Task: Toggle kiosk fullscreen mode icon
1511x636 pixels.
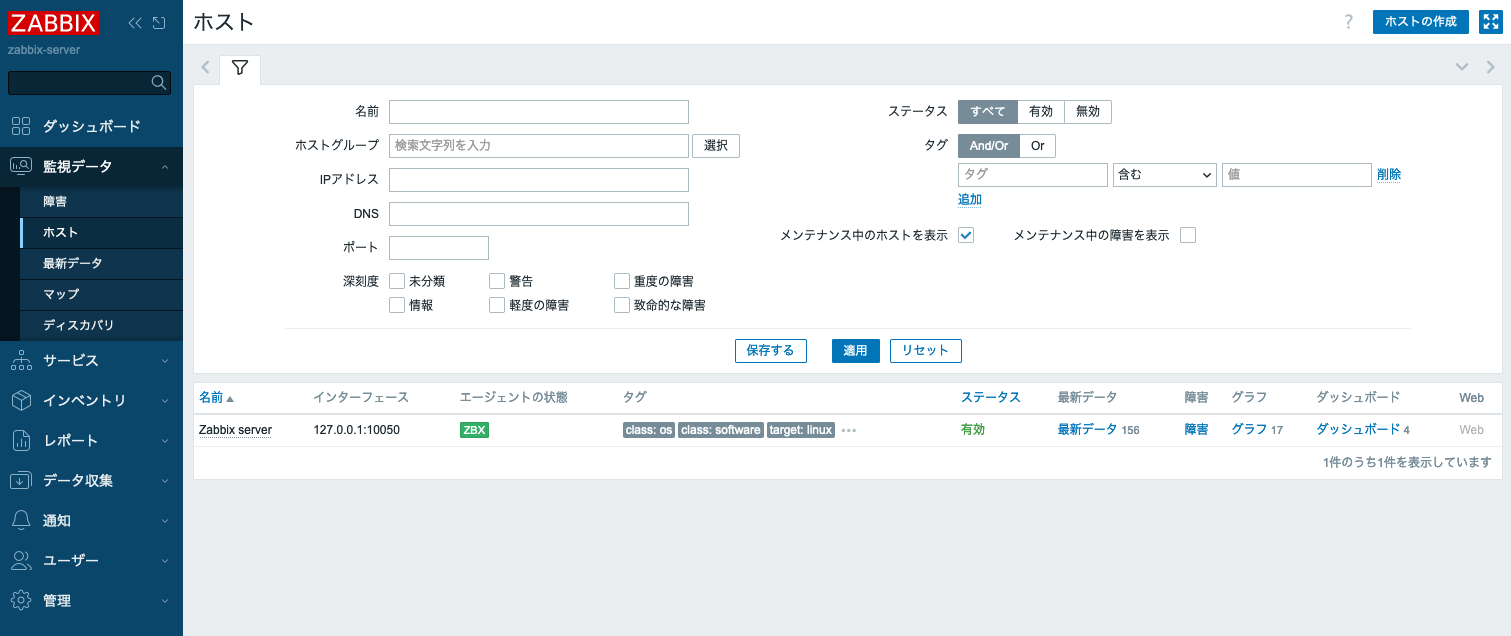Action: 1490,22
